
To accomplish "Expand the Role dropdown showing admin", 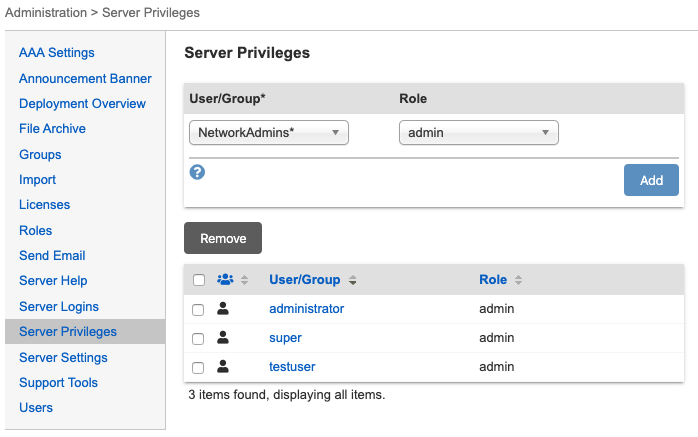I will coord(478,132).
